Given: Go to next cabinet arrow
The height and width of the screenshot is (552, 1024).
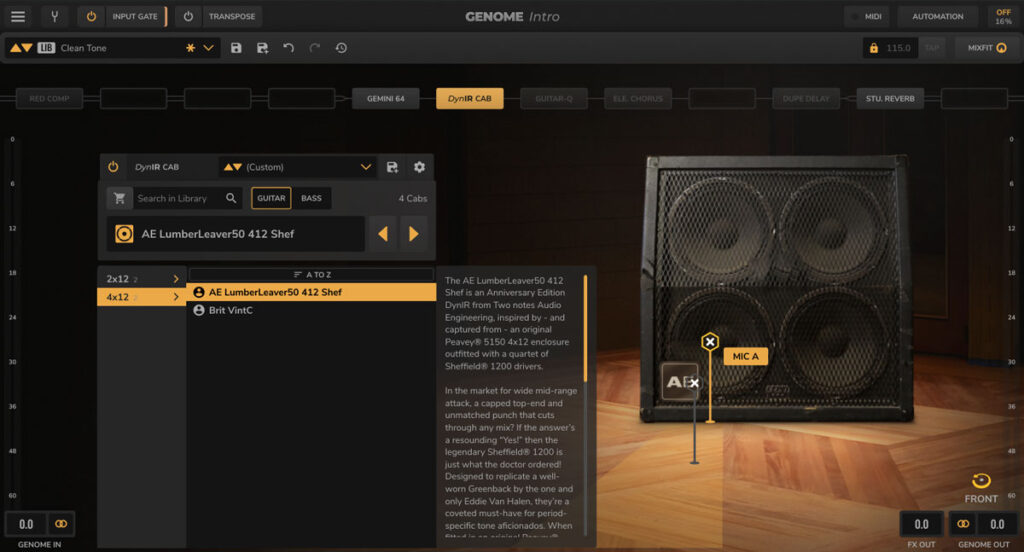Looking at the screenshot, I should [x=413, y=234].
